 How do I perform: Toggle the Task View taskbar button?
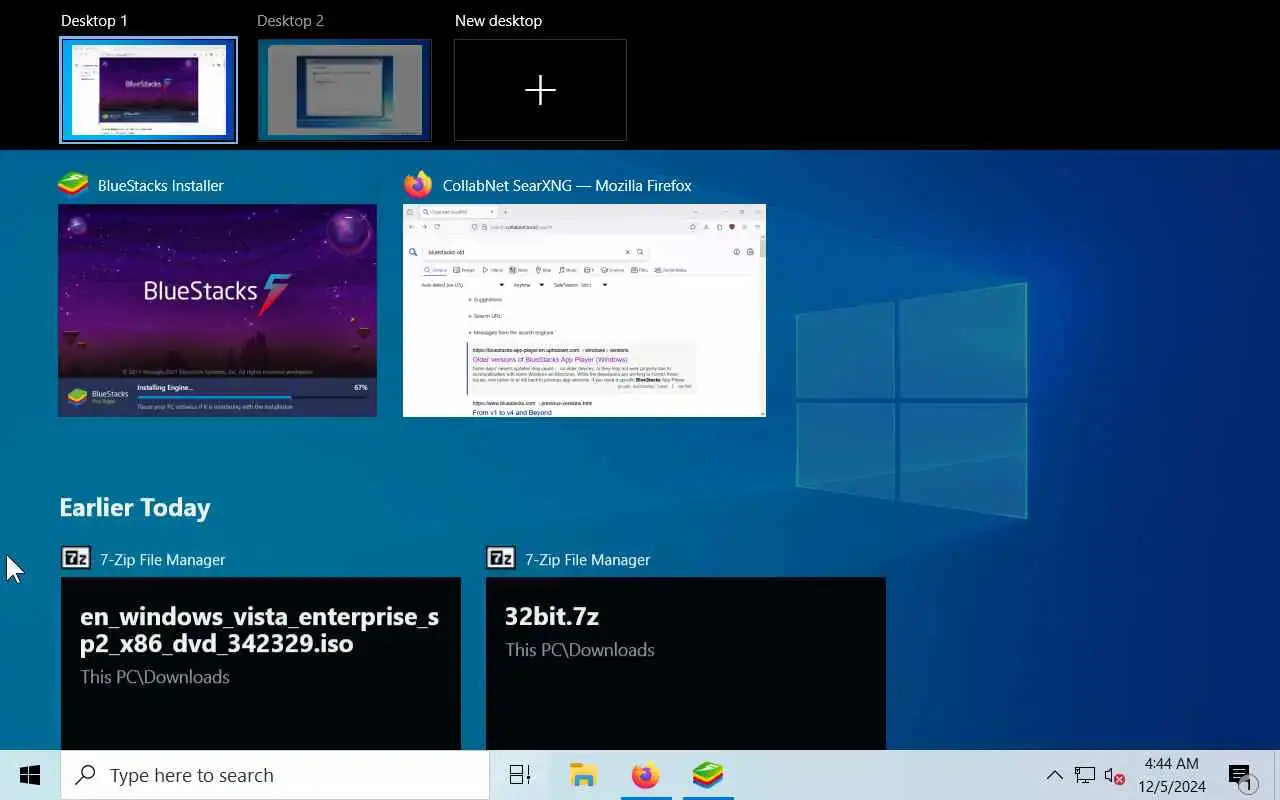coord(520,775)
